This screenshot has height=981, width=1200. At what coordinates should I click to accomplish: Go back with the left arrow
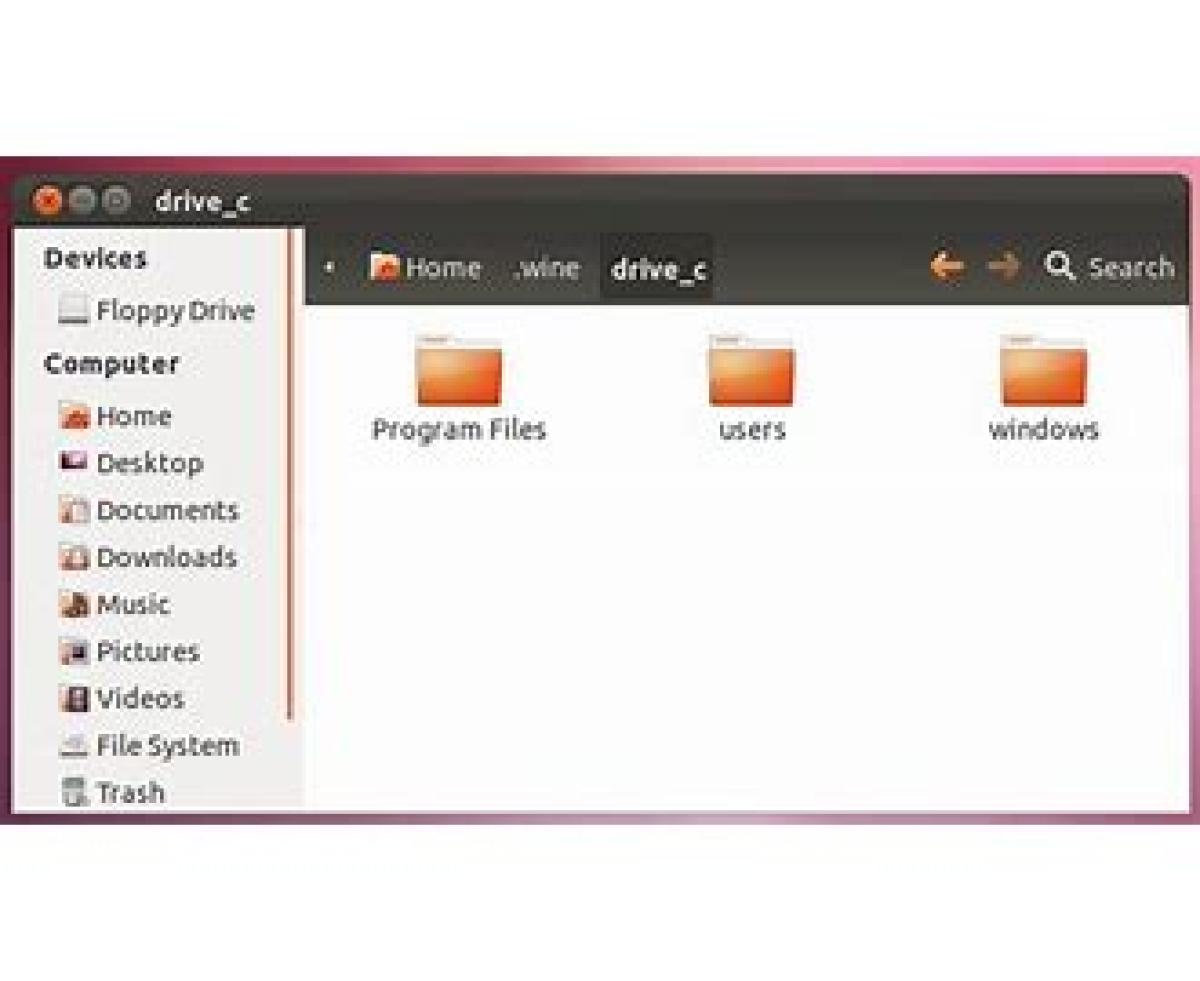point(947,266)
